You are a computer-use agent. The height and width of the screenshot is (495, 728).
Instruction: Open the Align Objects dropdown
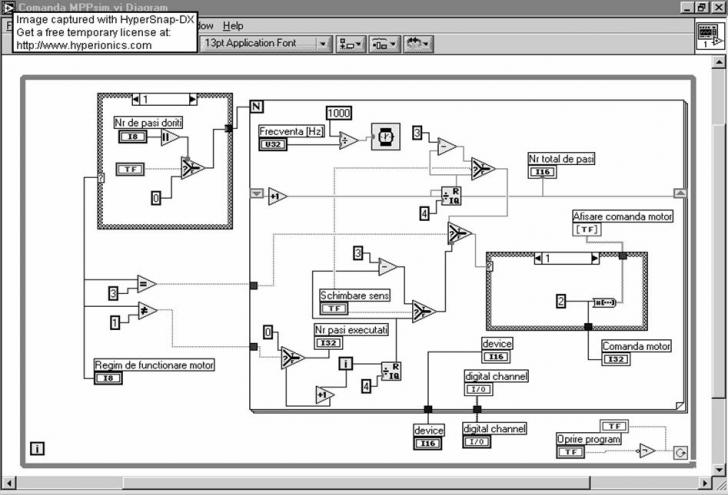[351, 44]
